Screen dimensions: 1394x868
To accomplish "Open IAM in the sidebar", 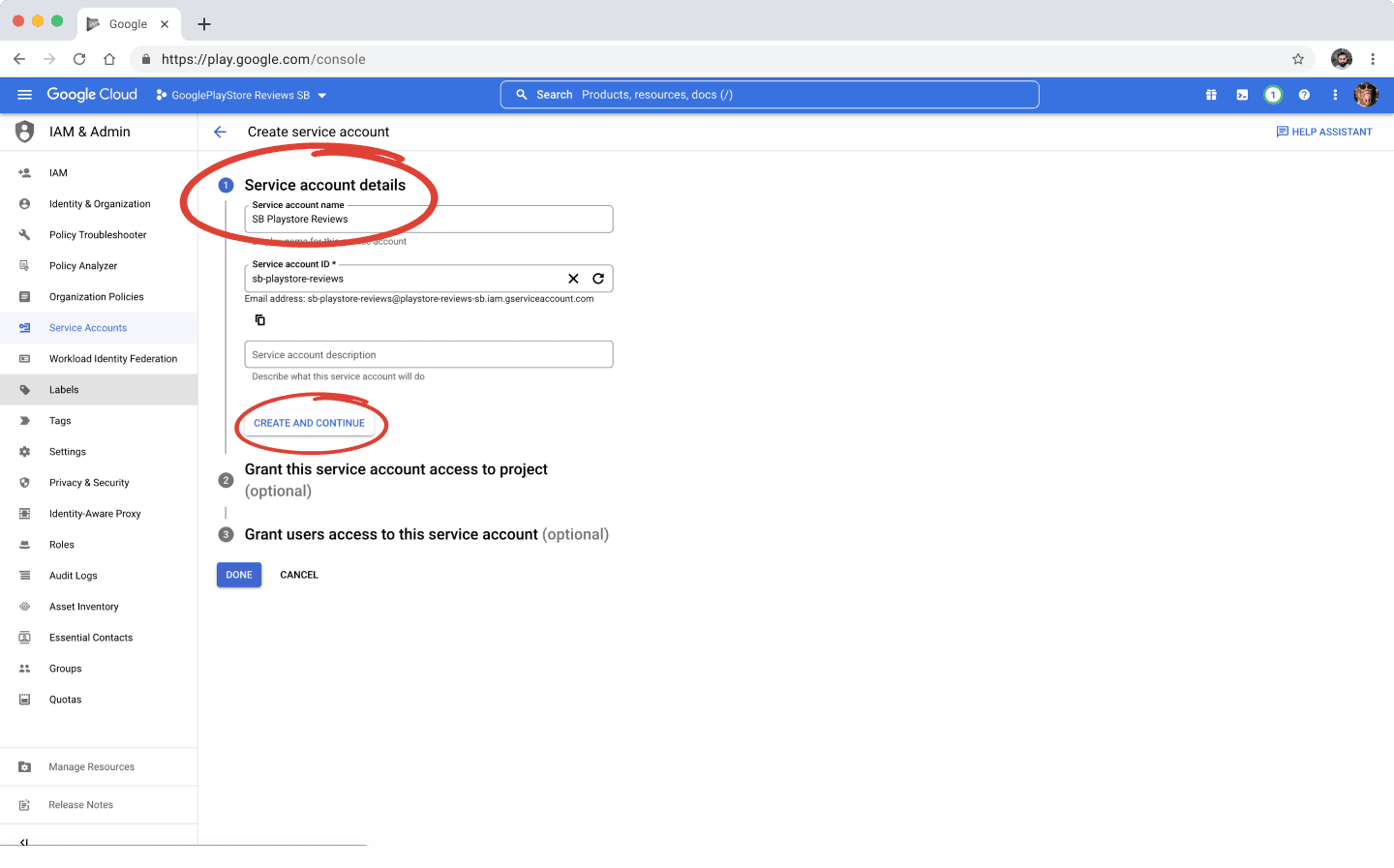I will (99, 173).
